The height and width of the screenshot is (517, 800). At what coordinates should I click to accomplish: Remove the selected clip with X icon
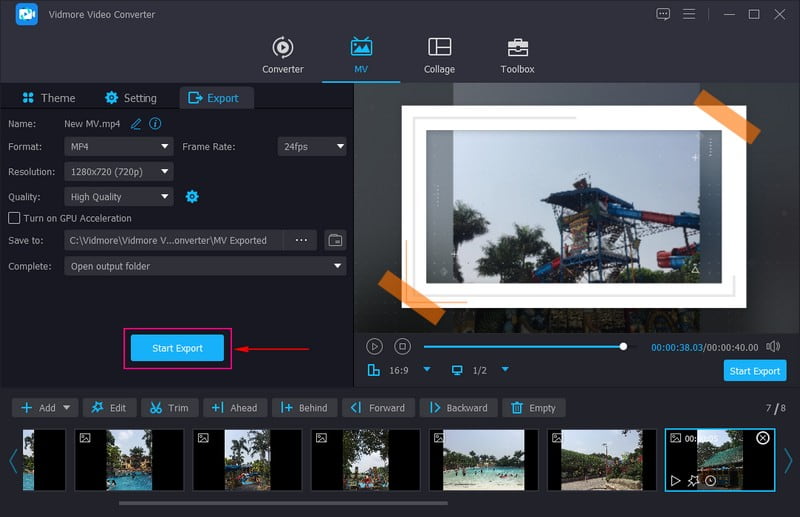click(x=763, y=439)
